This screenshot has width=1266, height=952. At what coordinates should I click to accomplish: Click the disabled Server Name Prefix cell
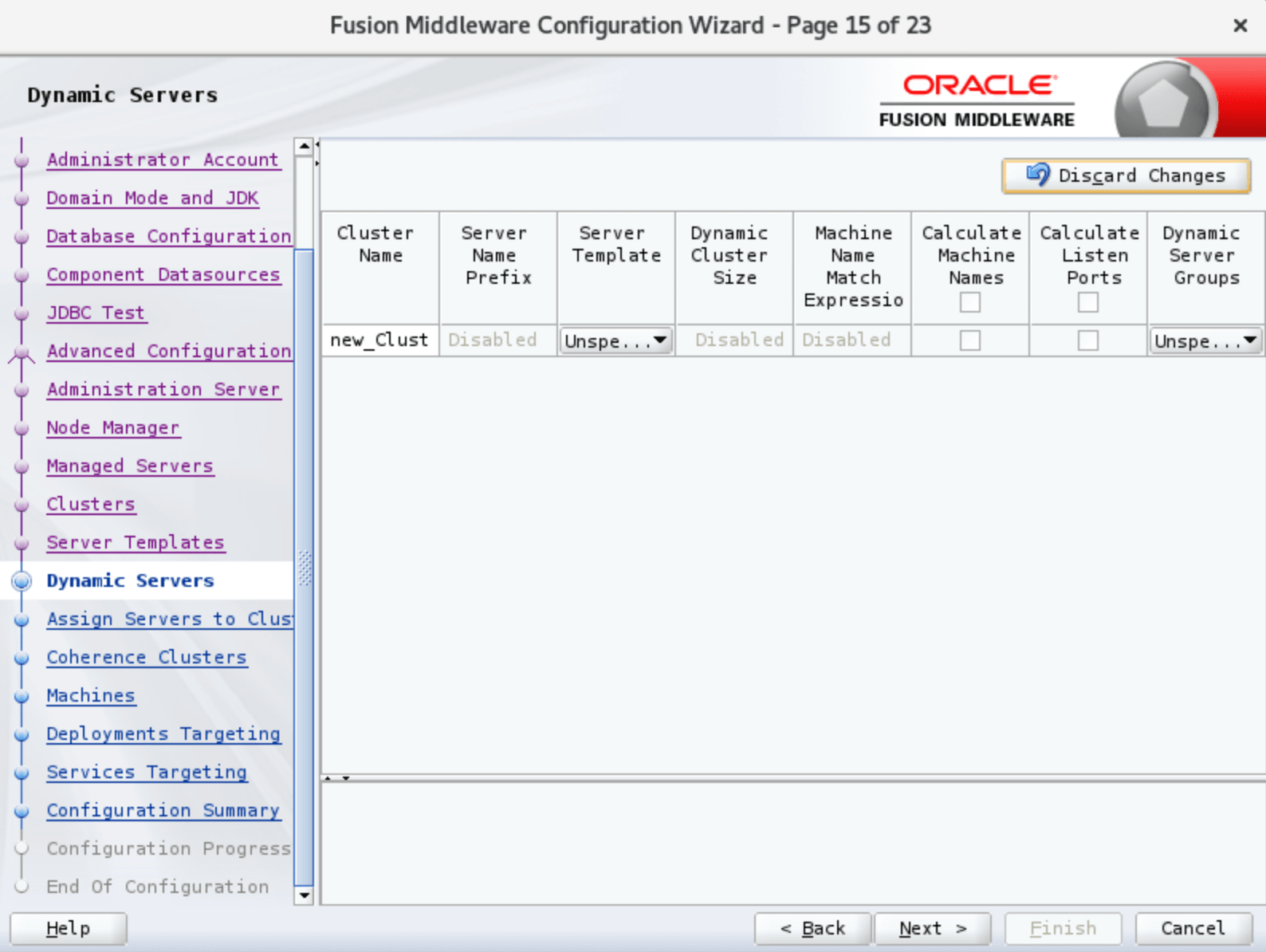click(x=498, y=340)
